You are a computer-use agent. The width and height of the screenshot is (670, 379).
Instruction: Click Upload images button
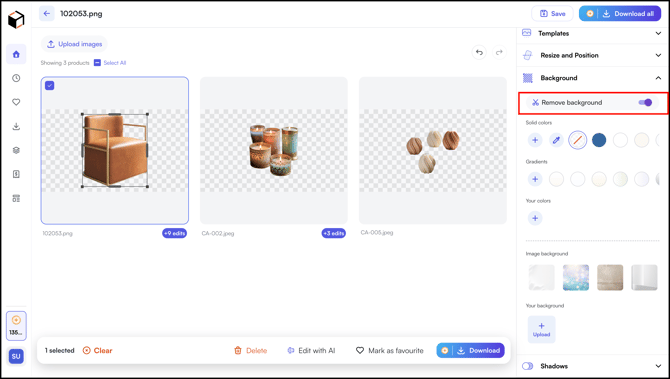click(x=74, y=44)
